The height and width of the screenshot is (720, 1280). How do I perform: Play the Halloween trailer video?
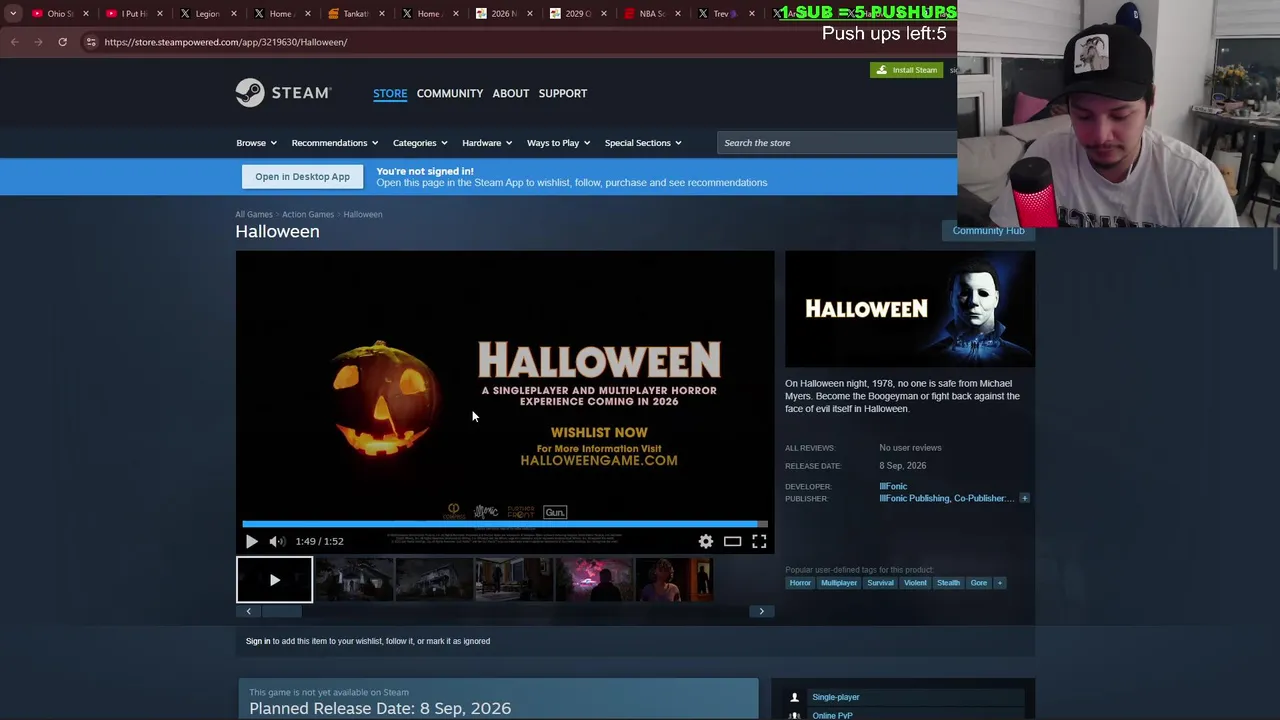coord(251,541)
